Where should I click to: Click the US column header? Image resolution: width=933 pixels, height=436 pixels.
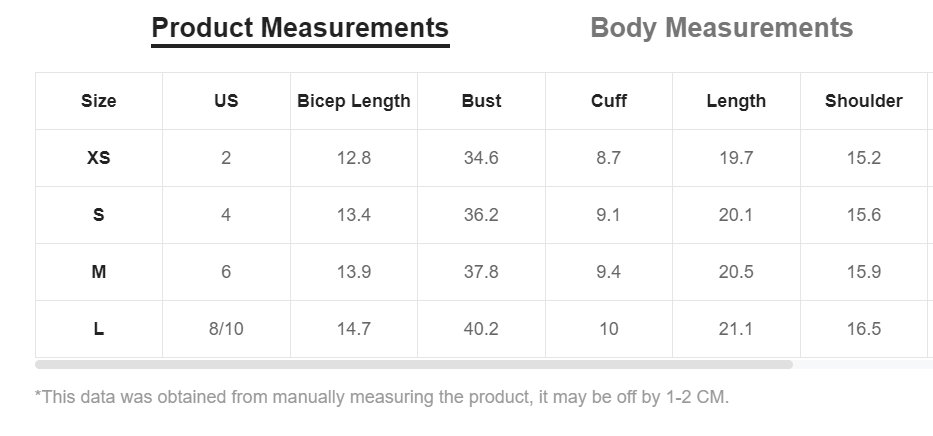tap(226, 101)
